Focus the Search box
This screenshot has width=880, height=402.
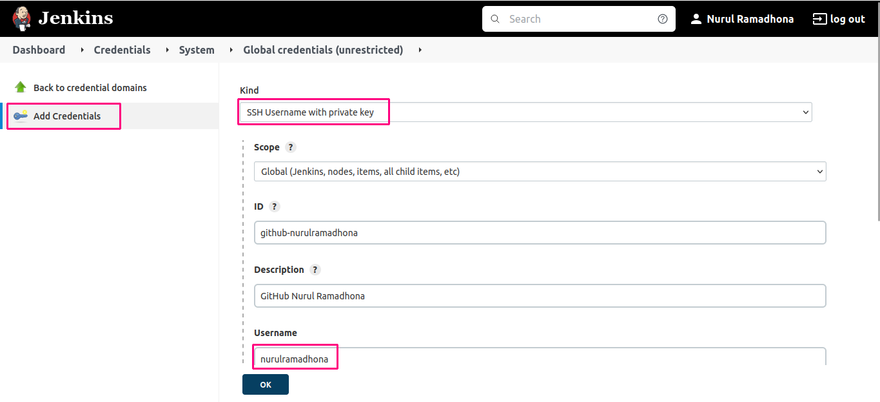(579, 19)
